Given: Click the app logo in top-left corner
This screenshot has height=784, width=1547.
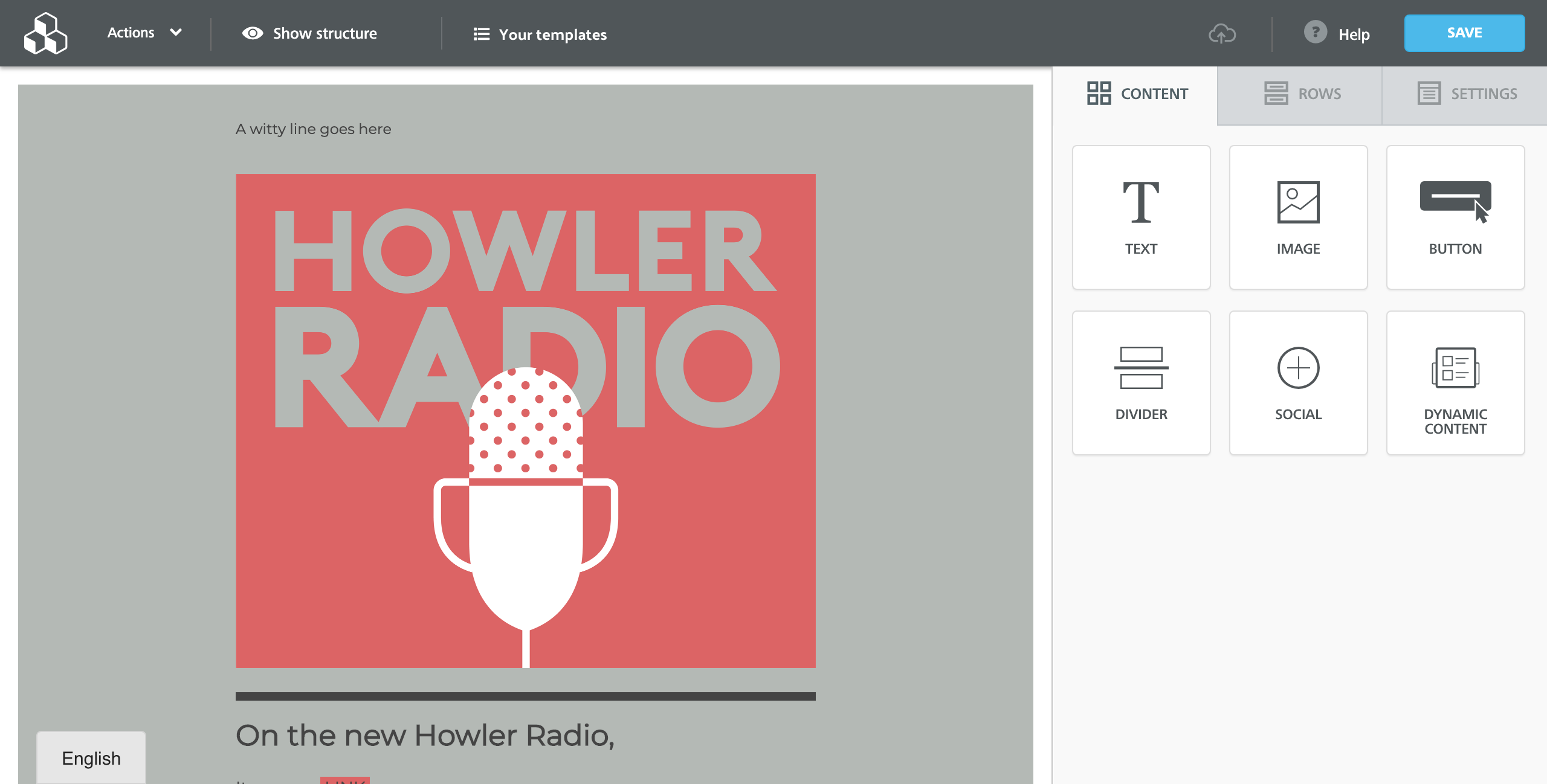Looking at the screenshot, I should 45,33.
